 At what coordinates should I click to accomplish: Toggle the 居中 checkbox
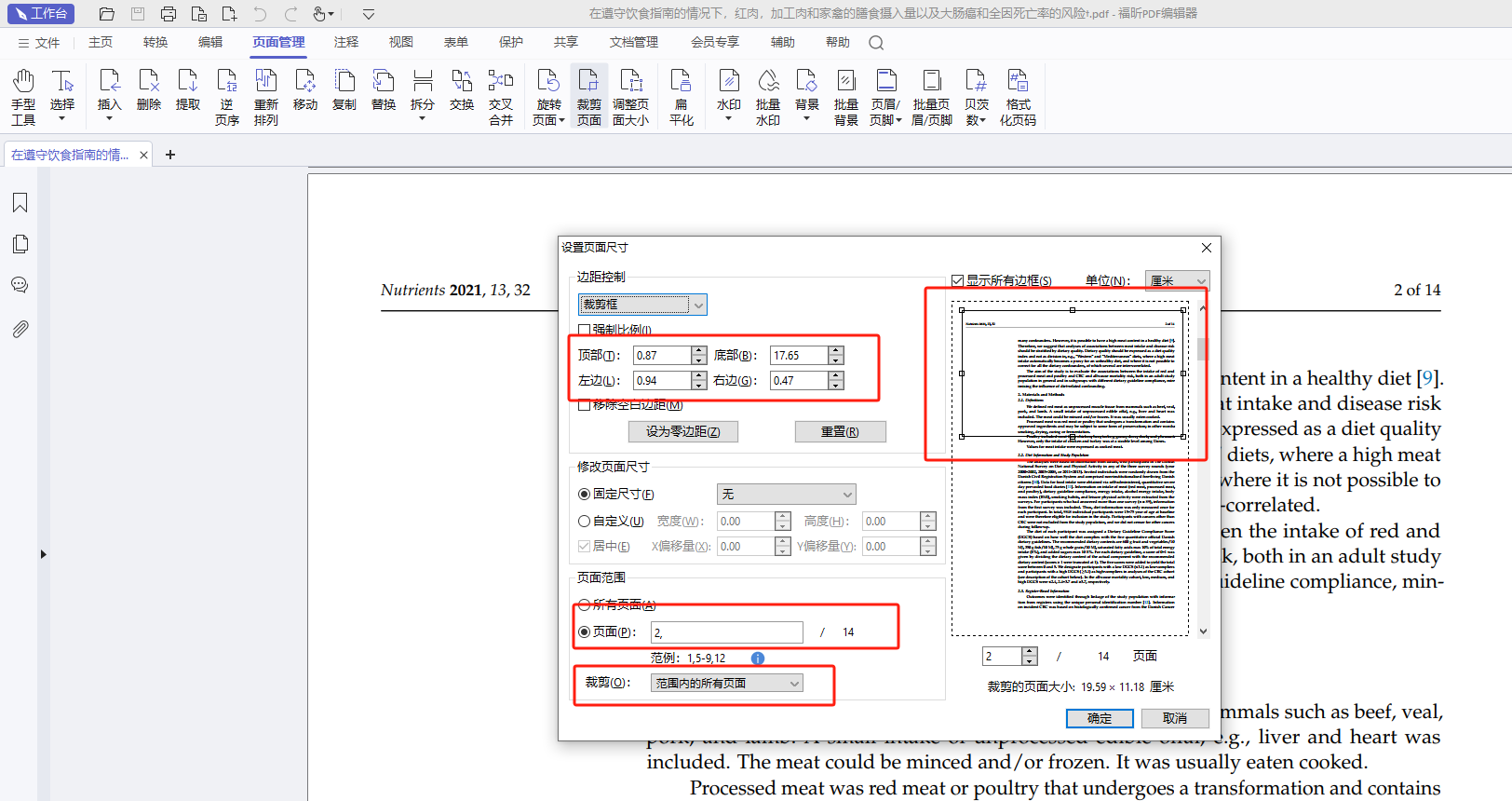click(585, 547)
